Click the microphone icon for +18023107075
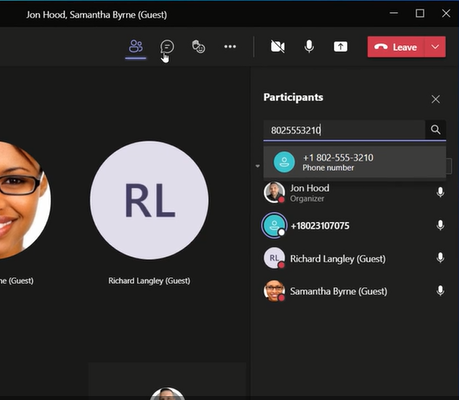459x400 pixels. click(440, 225)
